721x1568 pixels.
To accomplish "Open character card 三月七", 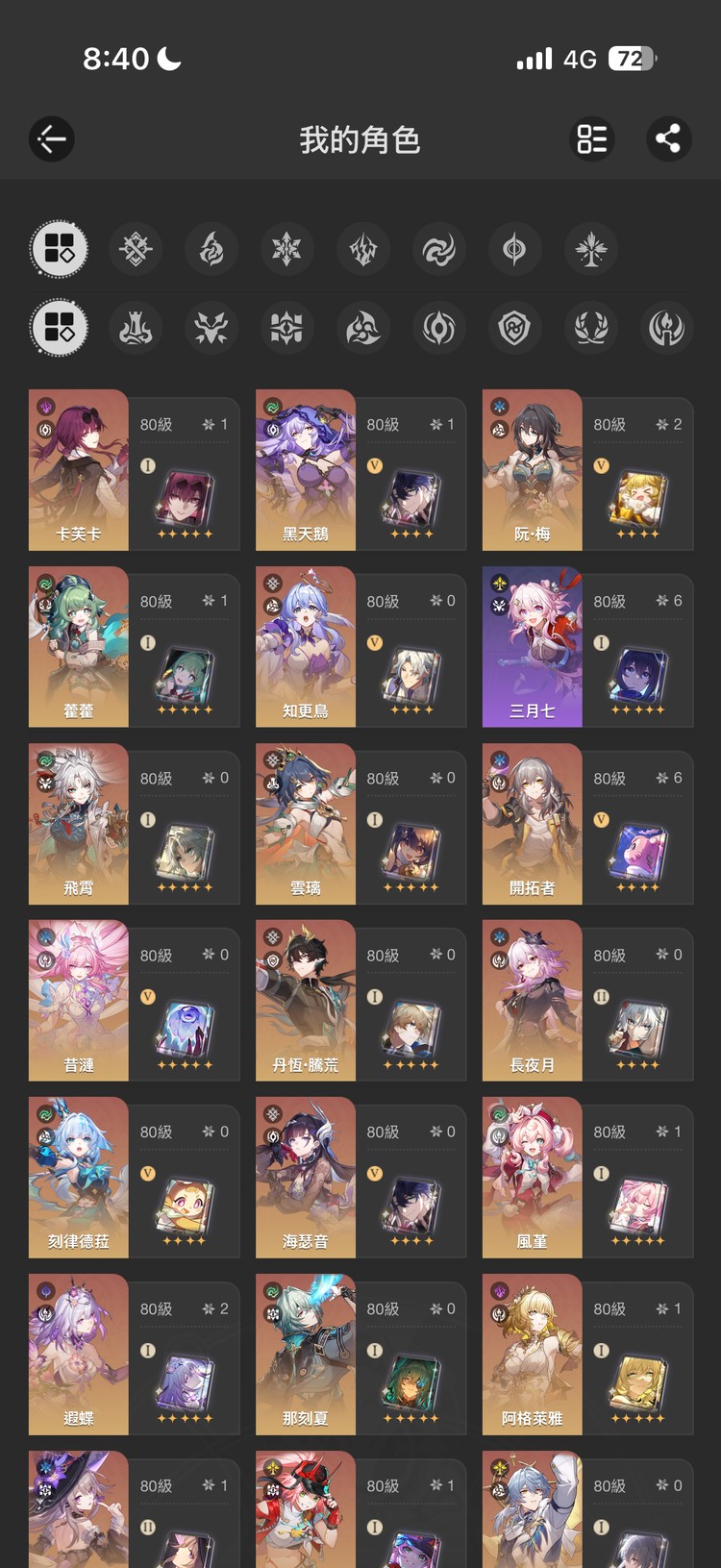I will pyautogui.click(x=587, y=647).
